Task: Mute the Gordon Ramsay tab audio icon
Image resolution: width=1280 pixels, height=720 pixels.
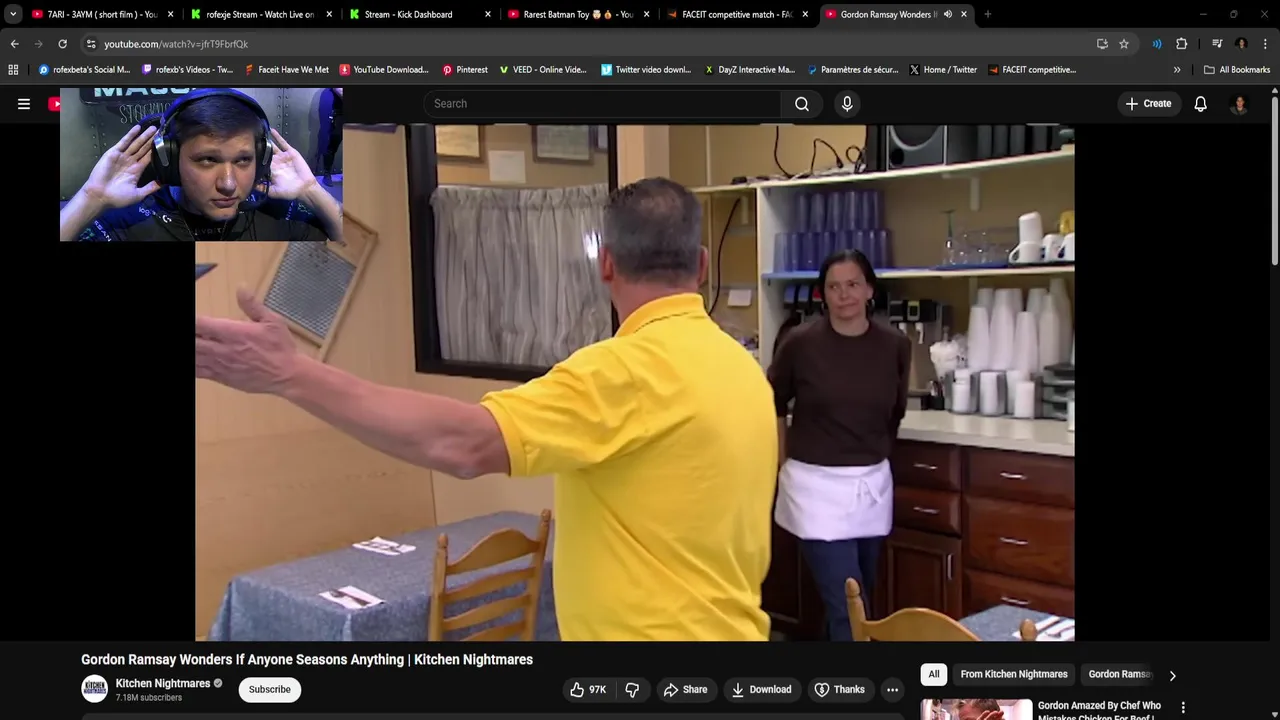Action: tap(947, 14)
